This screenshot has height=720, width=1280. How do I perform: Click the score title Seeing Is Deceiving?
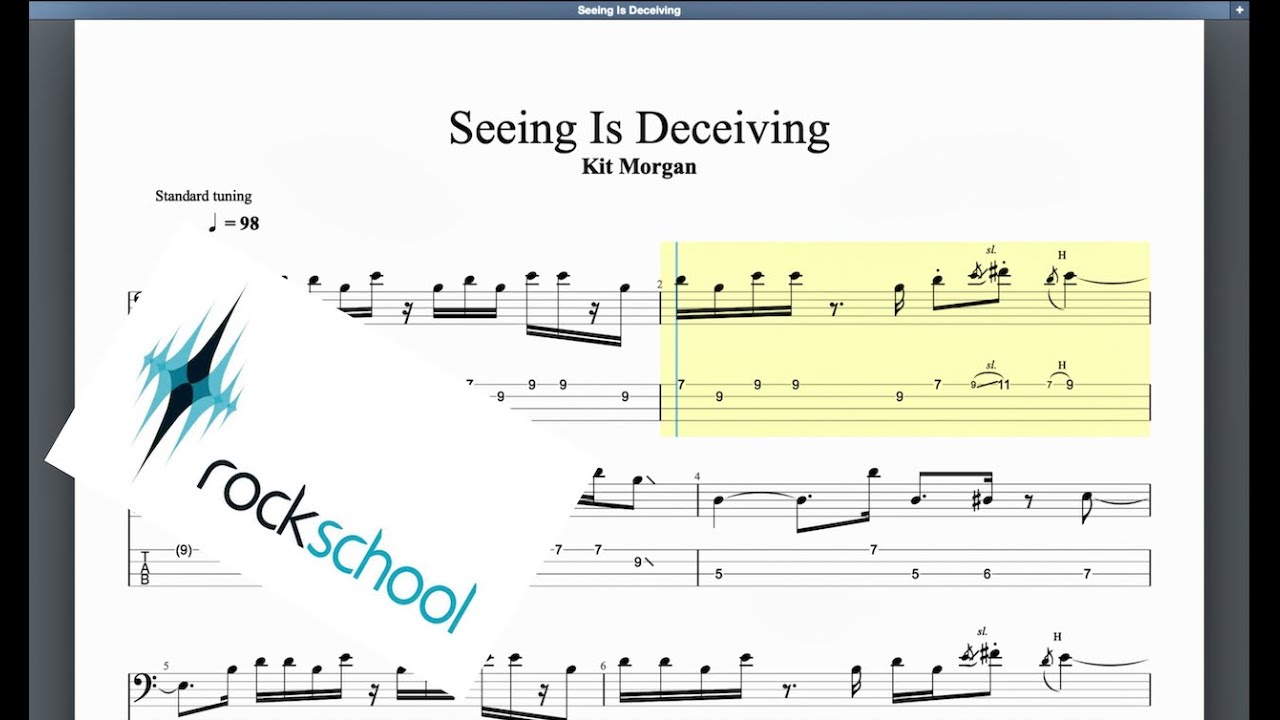pos(639,129)
